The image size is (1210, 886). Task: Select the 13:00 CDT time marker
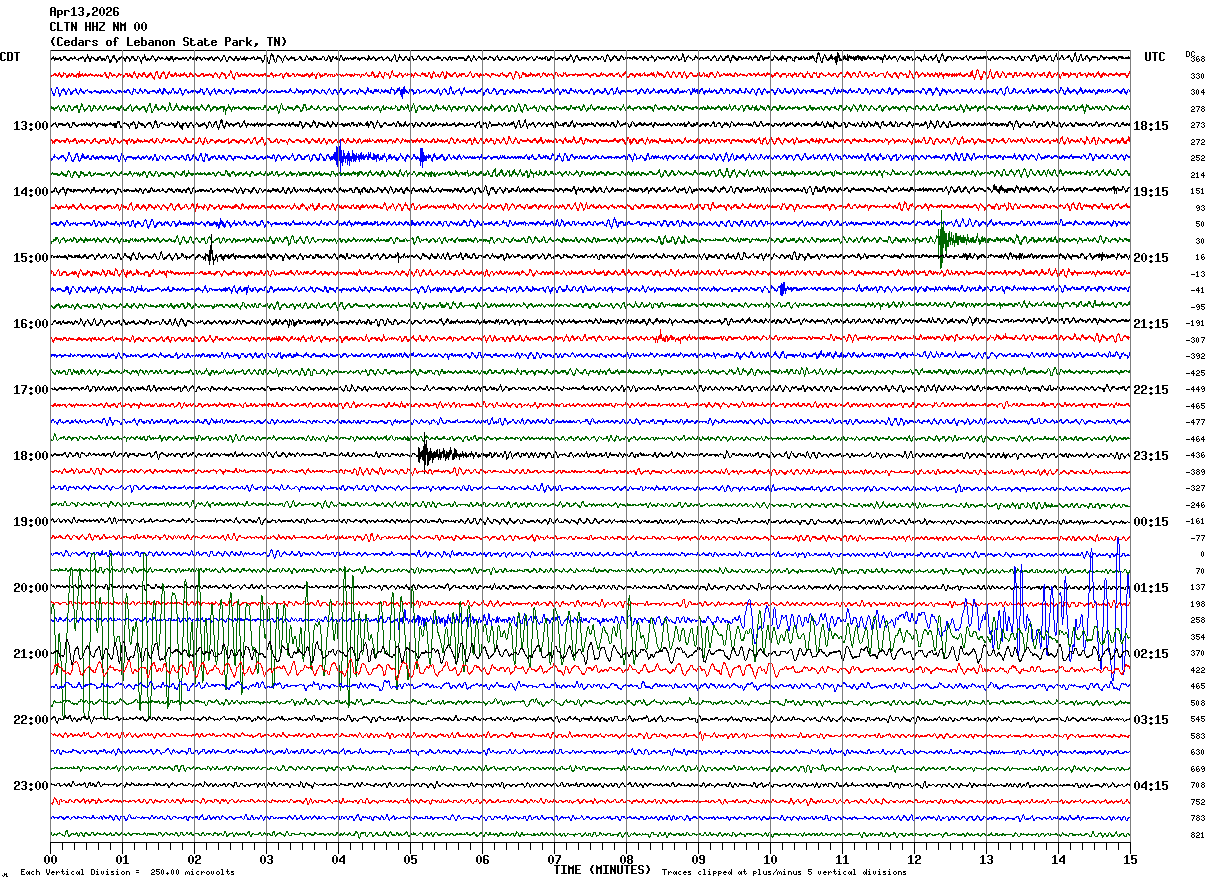(30, 126)
